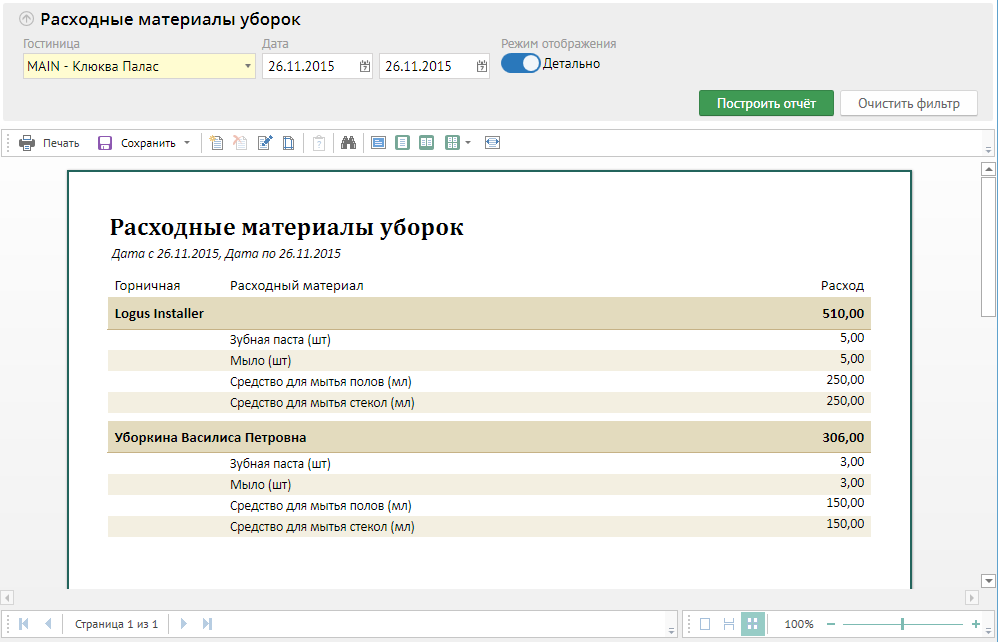Click the fit page width icon
Viewport: 998px width, 642px height.
point(491,143)
